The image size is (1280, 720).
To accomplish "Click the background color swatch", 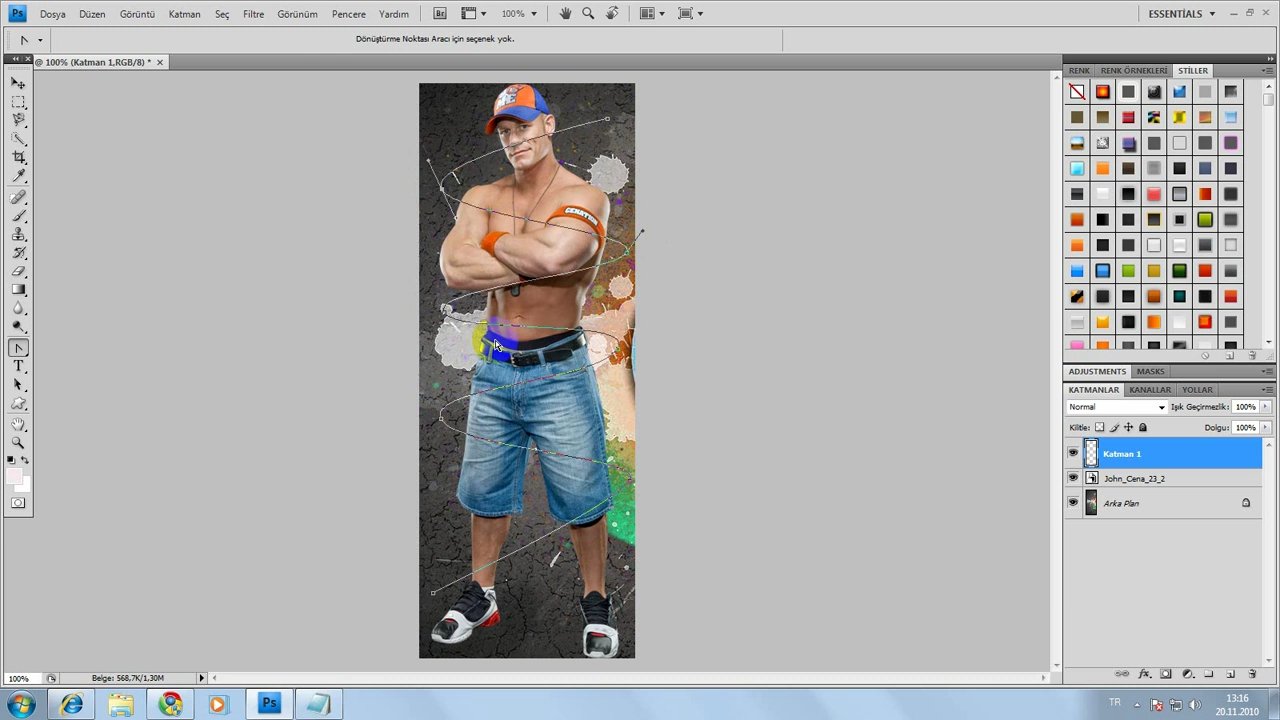I will click(x=26, y=486).
